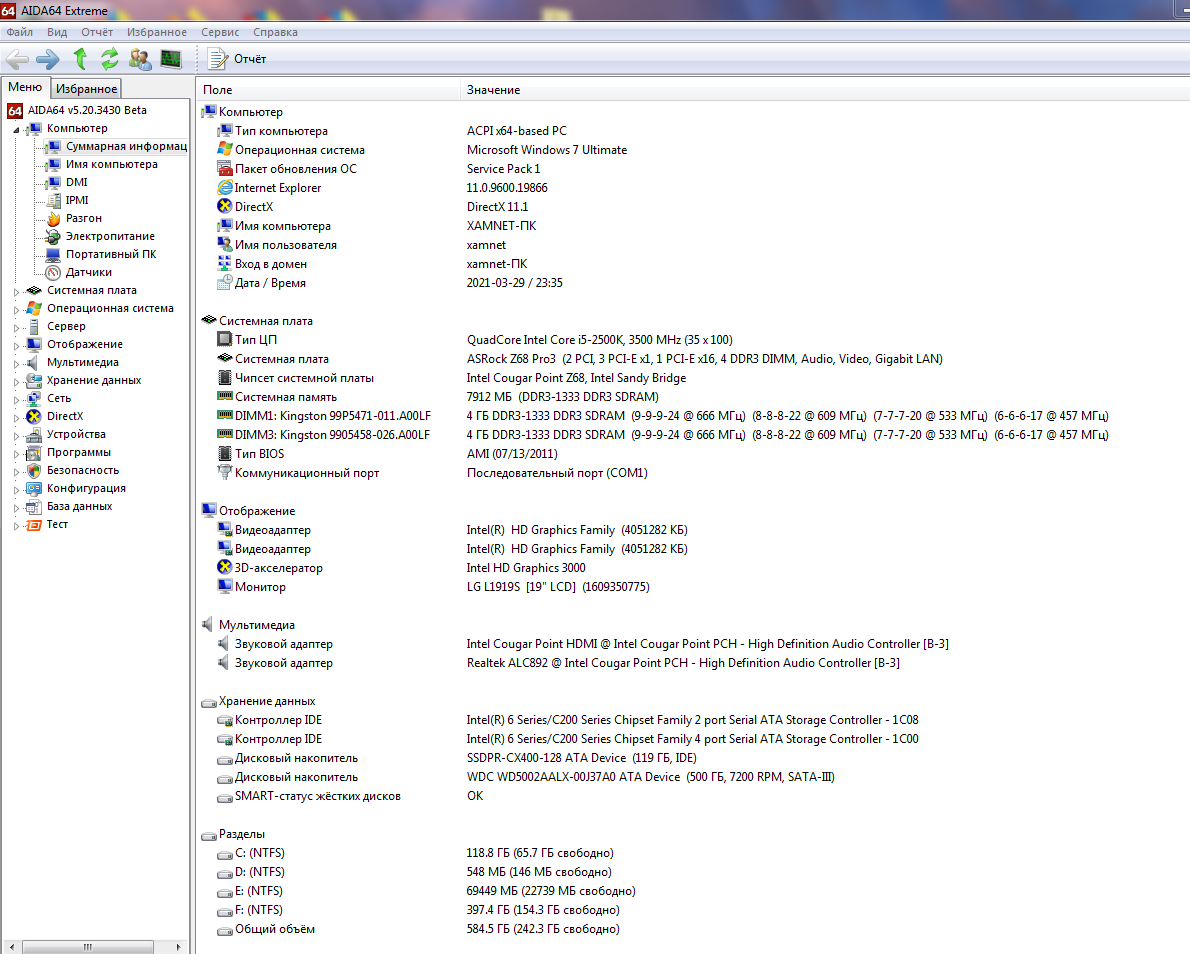Select Имя компьютера in the tree
The height and width of the screenshot is (954, 1190).
click(112, 164)
